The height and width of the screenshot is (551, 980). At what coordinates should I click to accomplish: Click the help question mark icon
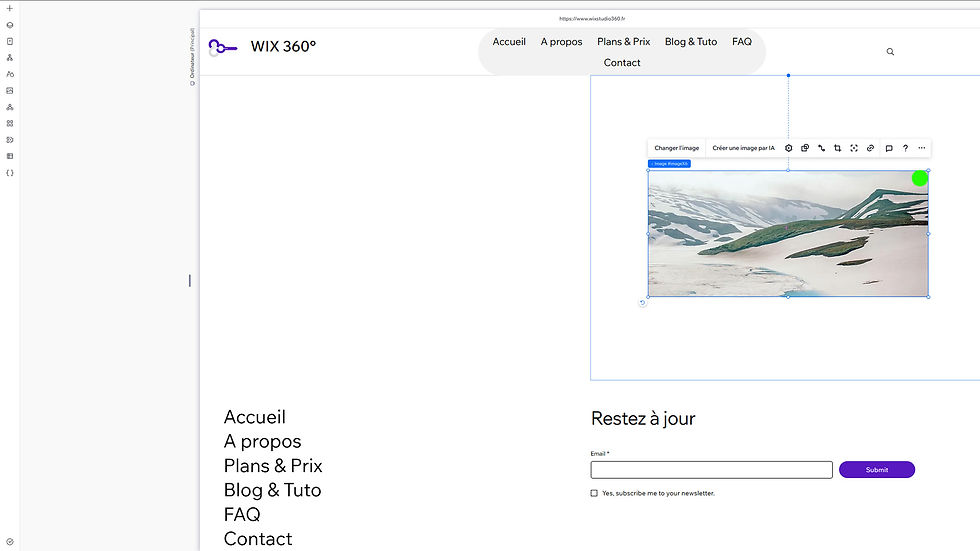[905, 148]
